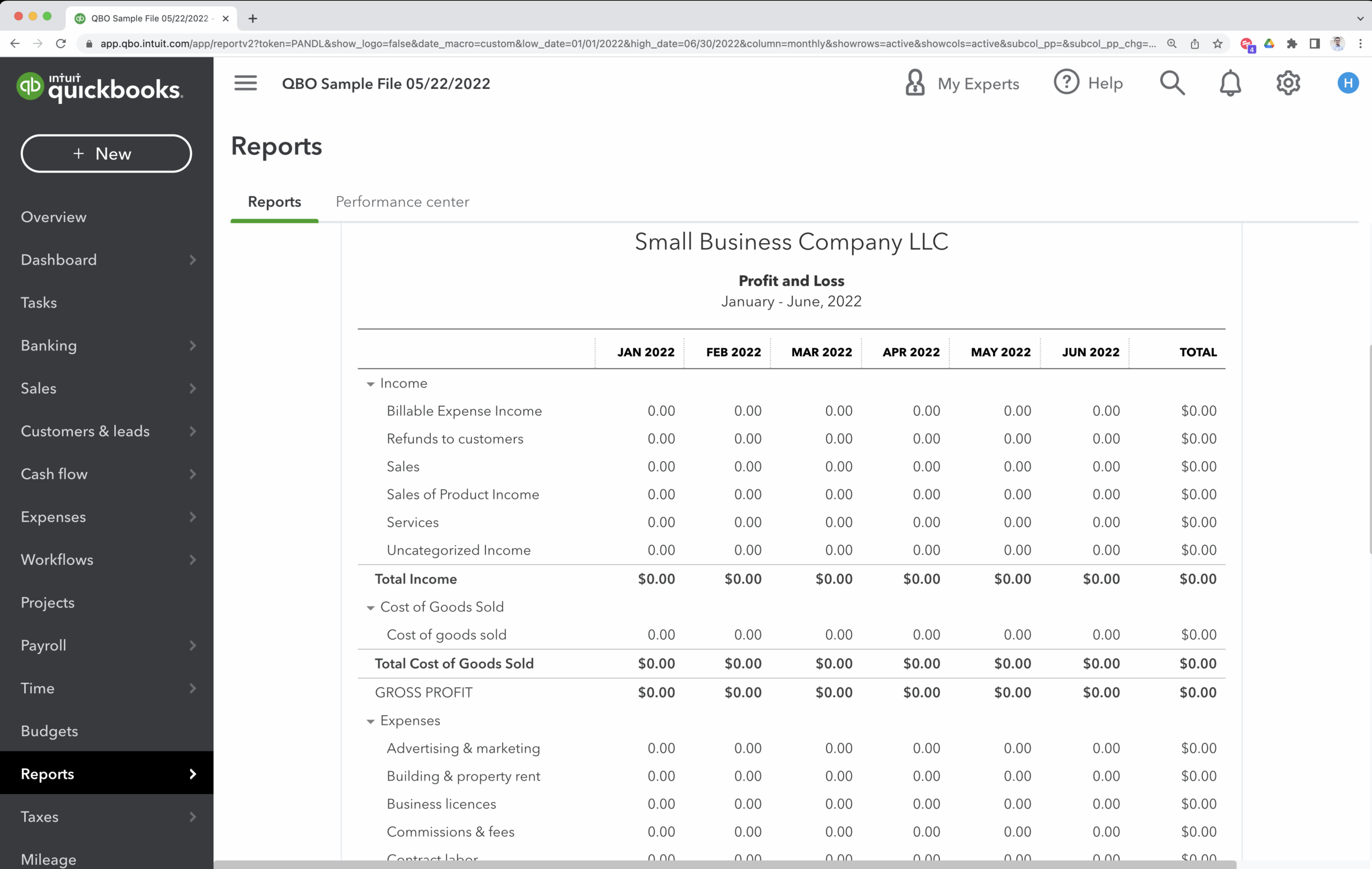The height and width of the screenshot is (869, 1372).
Task: Collapse the Income section
Action: 371,384
